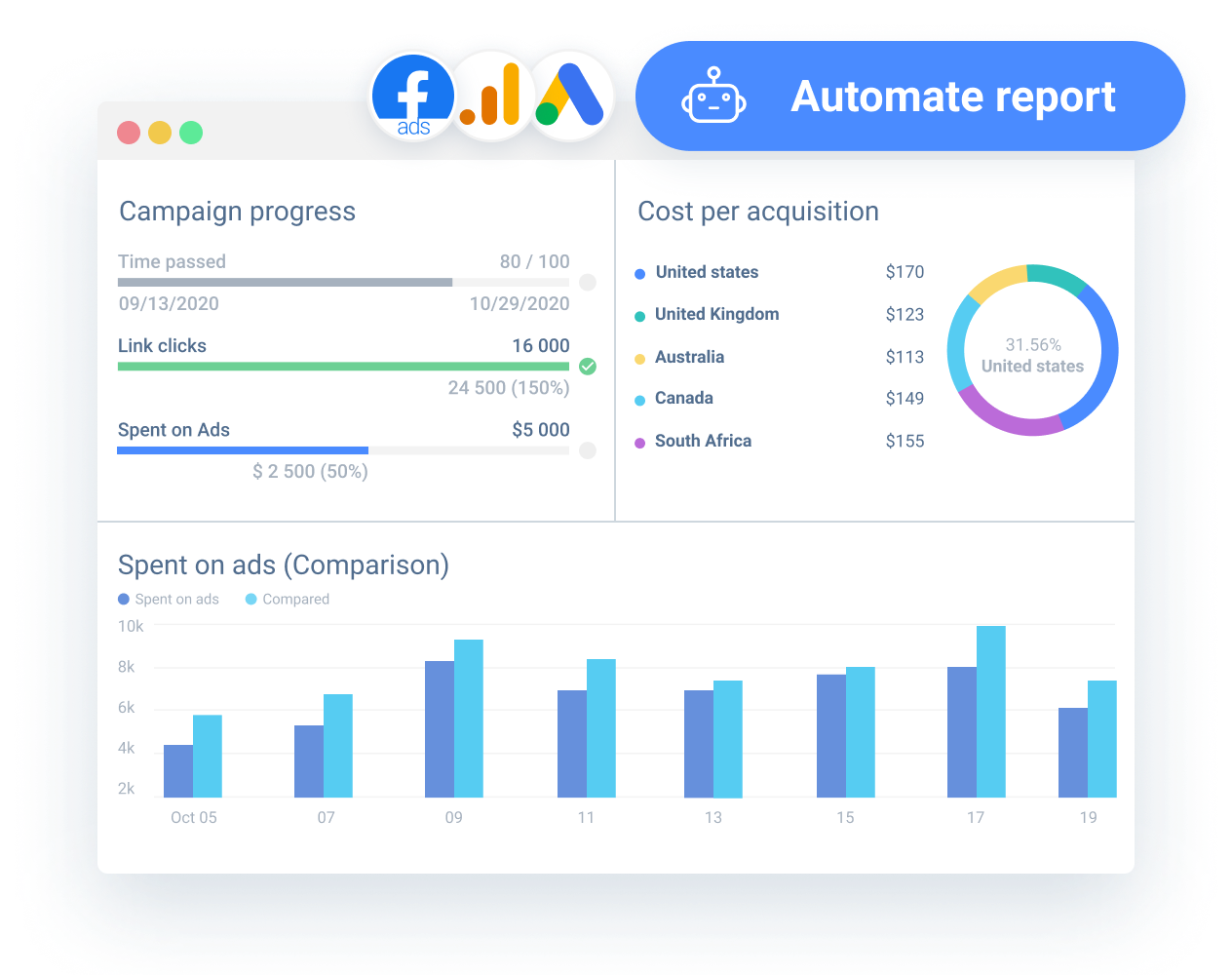
Task: Click the gray circle beside Spent on Ads bar
Action: (x=588, y=450)
